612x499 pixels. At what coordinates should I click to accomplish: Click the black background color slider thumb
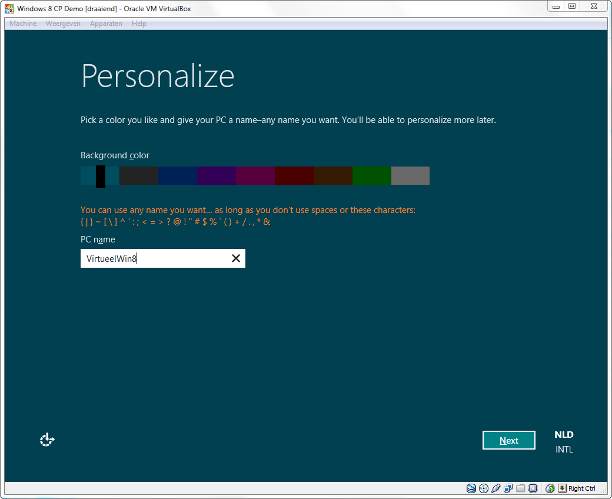(x=100, y=176)
